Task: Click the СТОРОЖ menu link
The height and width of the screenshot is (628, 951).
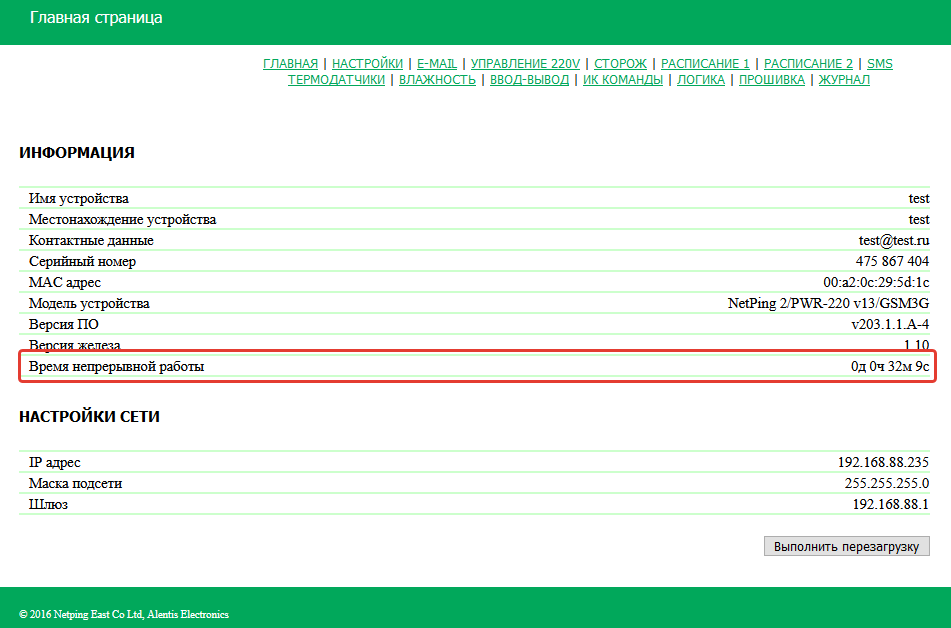Action: 620,64
